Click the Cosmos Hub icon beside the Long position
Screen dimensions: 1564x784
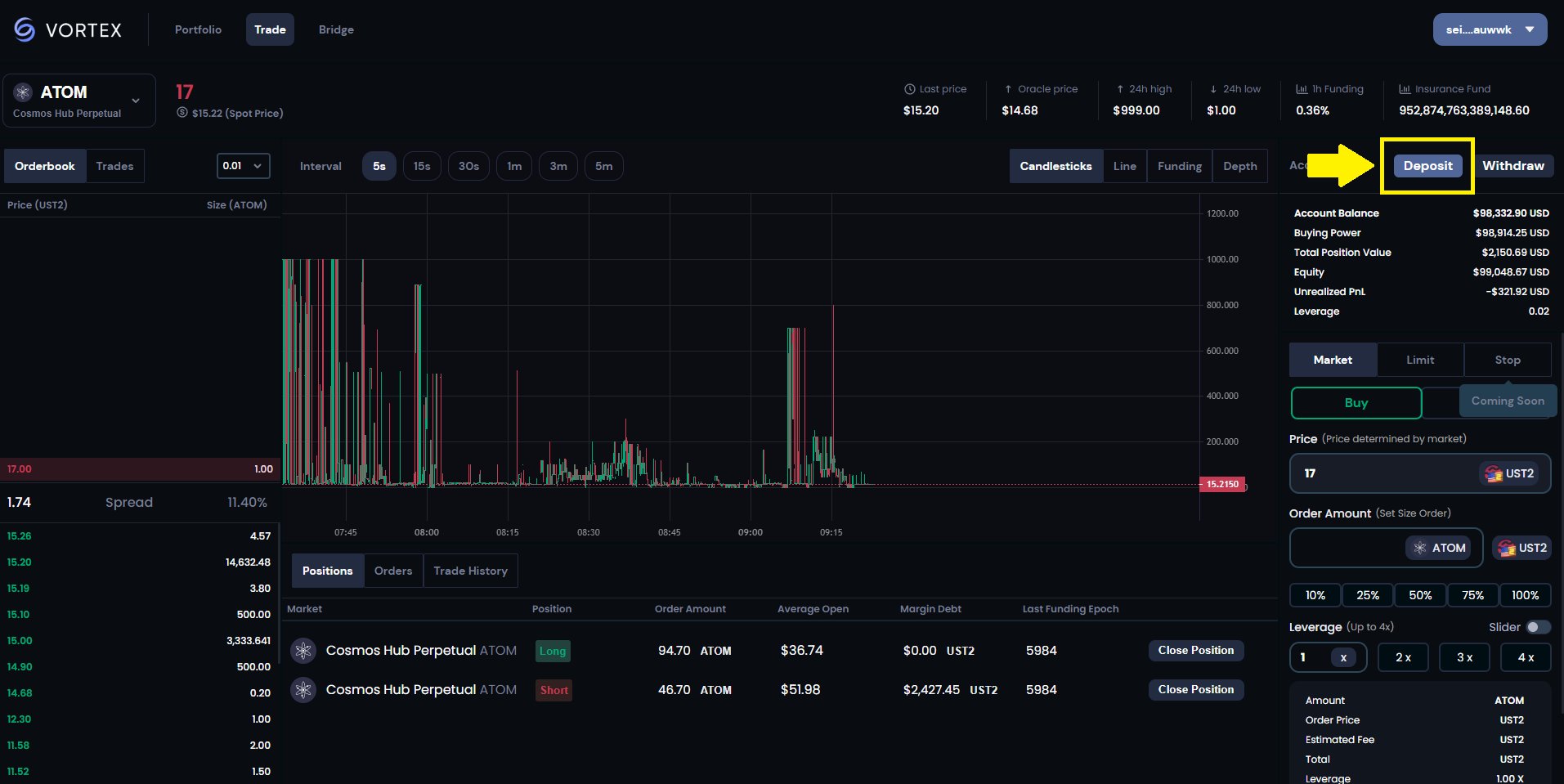[x=302, y=651]
